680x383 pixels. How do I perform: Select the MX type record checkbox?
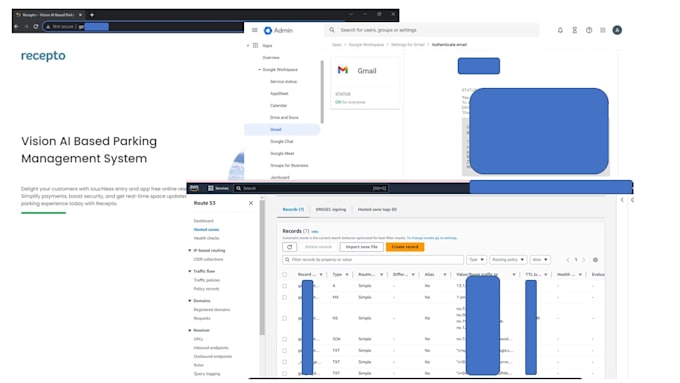pos(284,298)
